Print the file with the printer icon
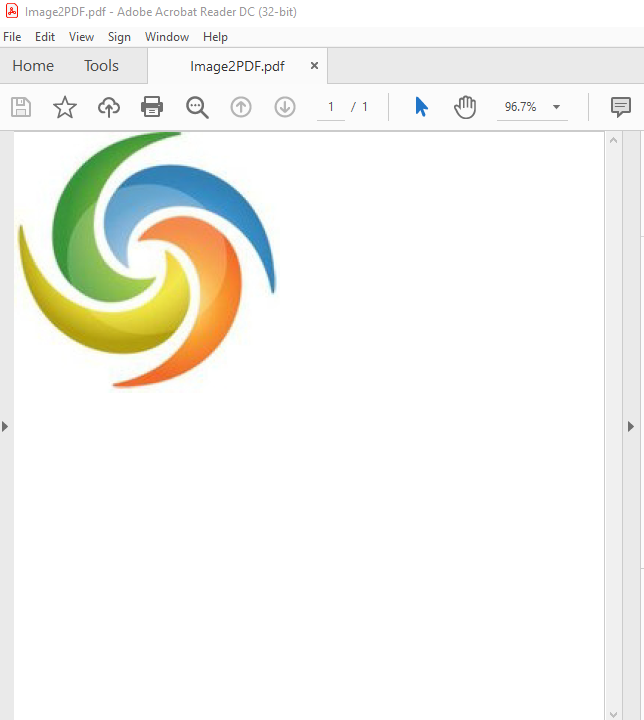 (152, 107)
